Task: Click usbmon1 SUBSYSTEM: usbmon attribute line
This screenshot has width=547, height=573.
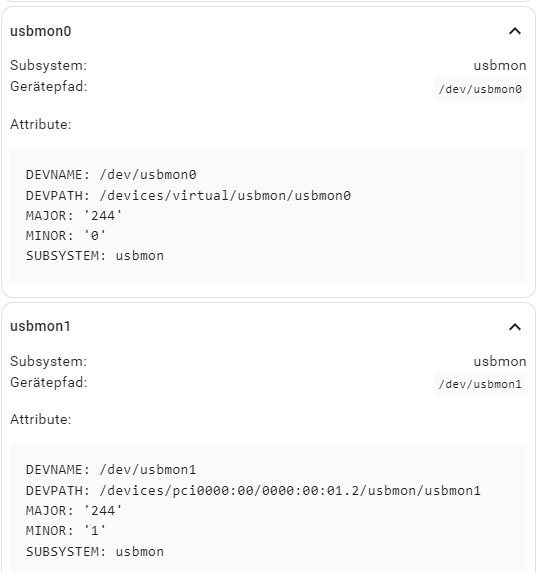Action: [x=95, y=551]
